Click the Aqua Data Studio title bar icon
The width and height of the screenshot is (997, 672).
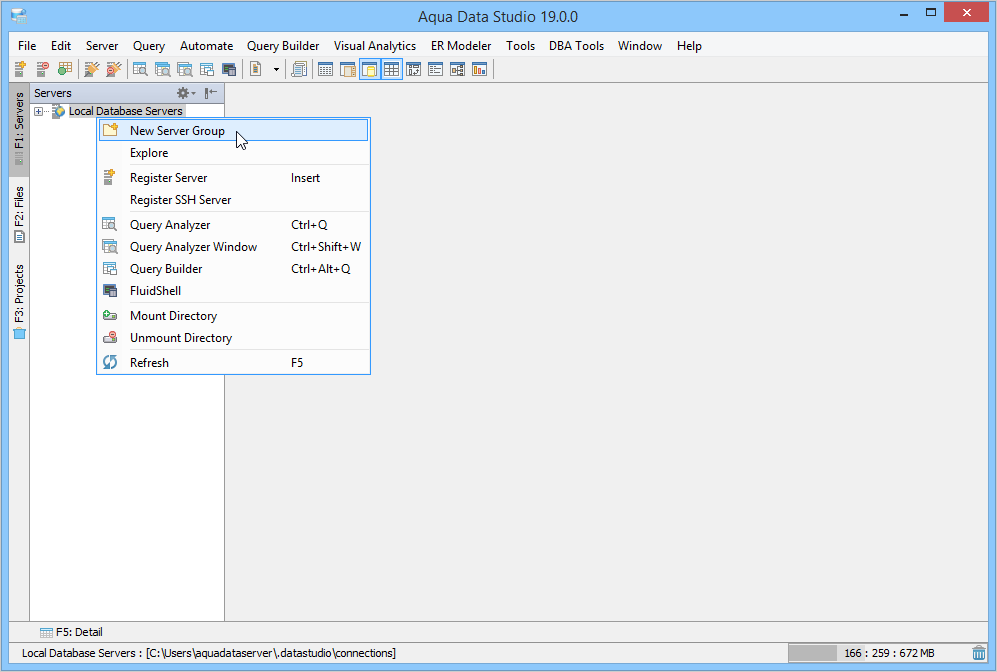[18, 15]
